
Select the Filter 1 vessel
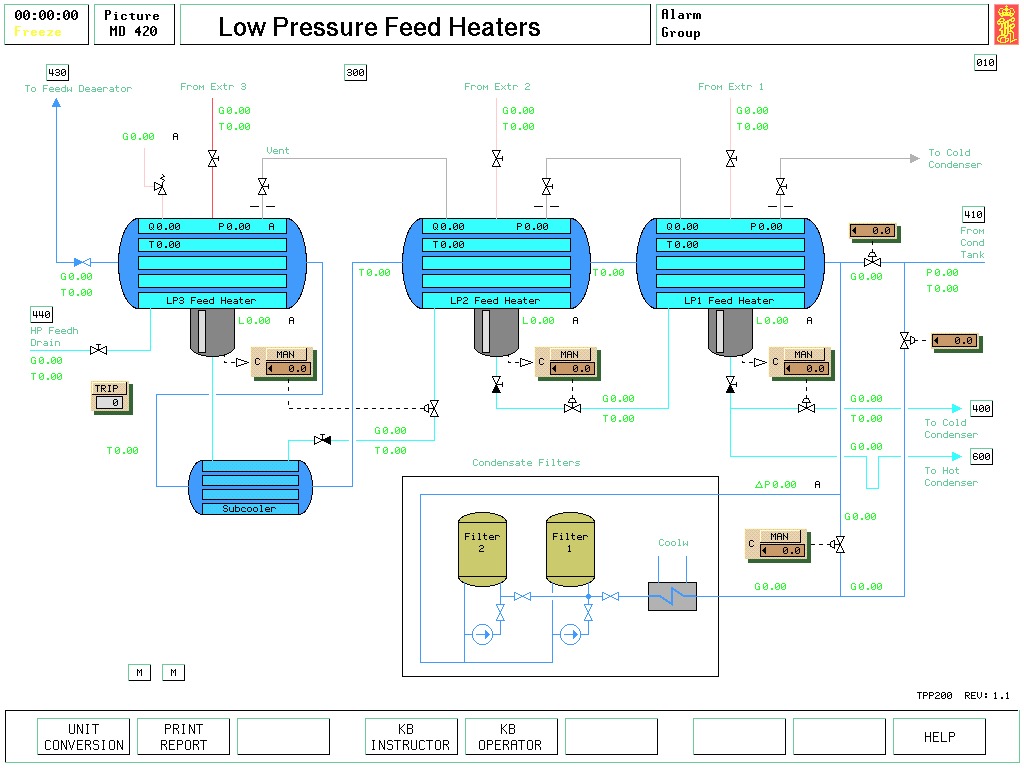(570, 549)
